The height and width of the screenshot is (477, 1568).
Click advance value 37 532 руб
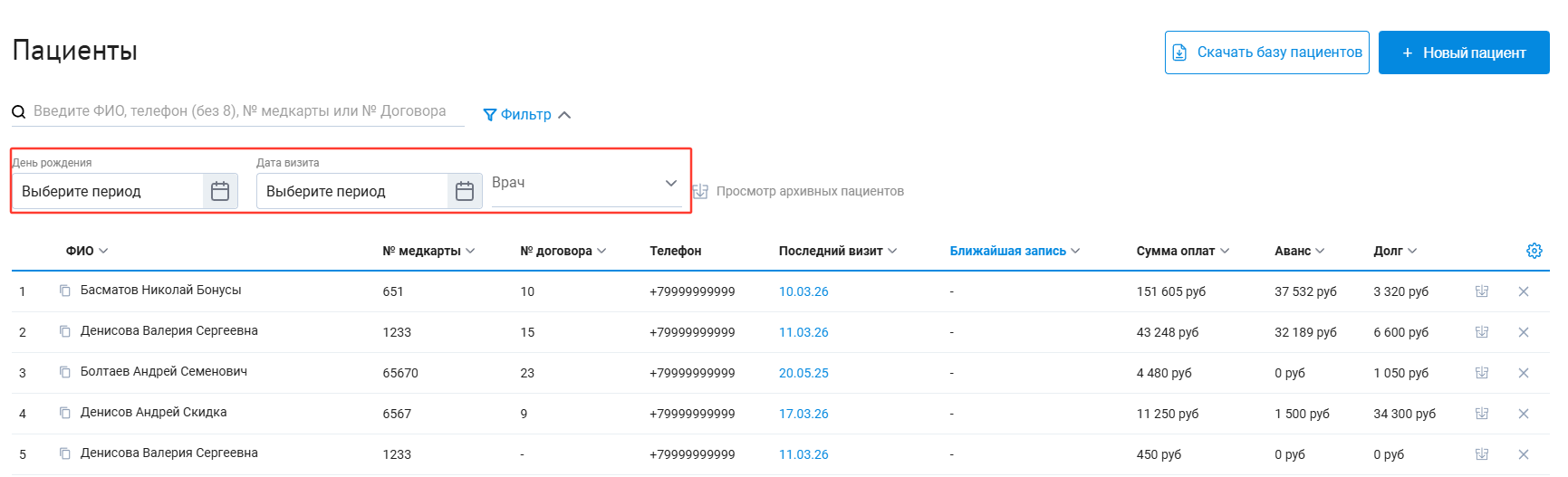pos(1305,291)
